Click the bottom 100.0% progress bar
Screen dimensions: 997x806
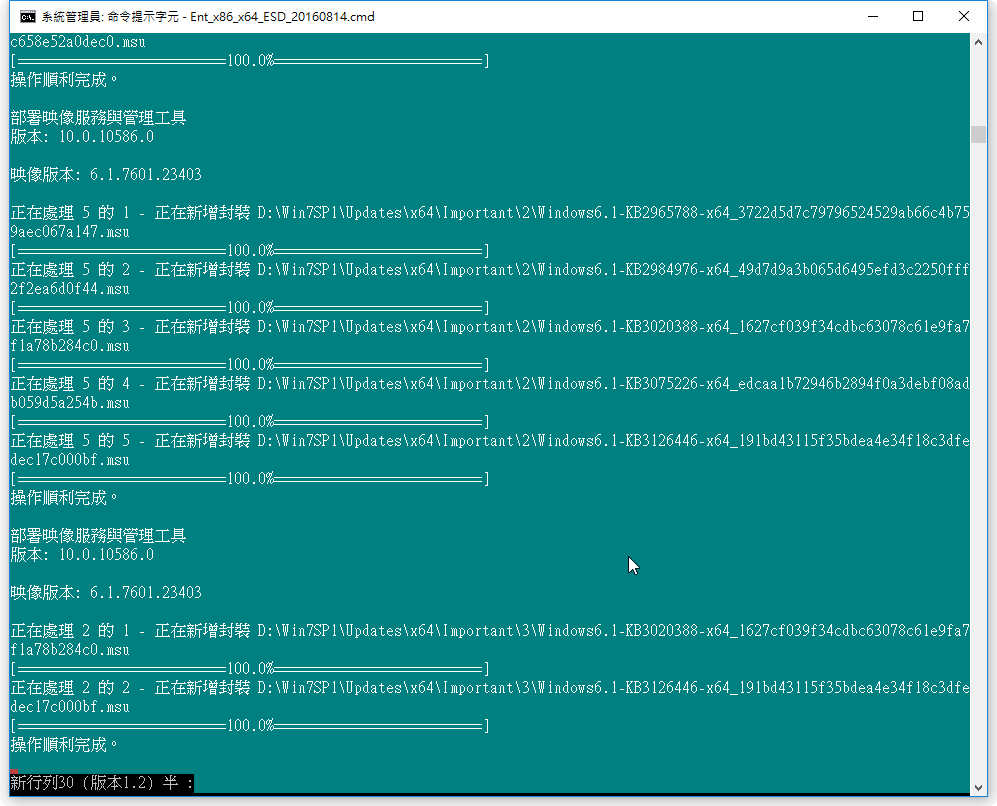(x=251, y=726)
